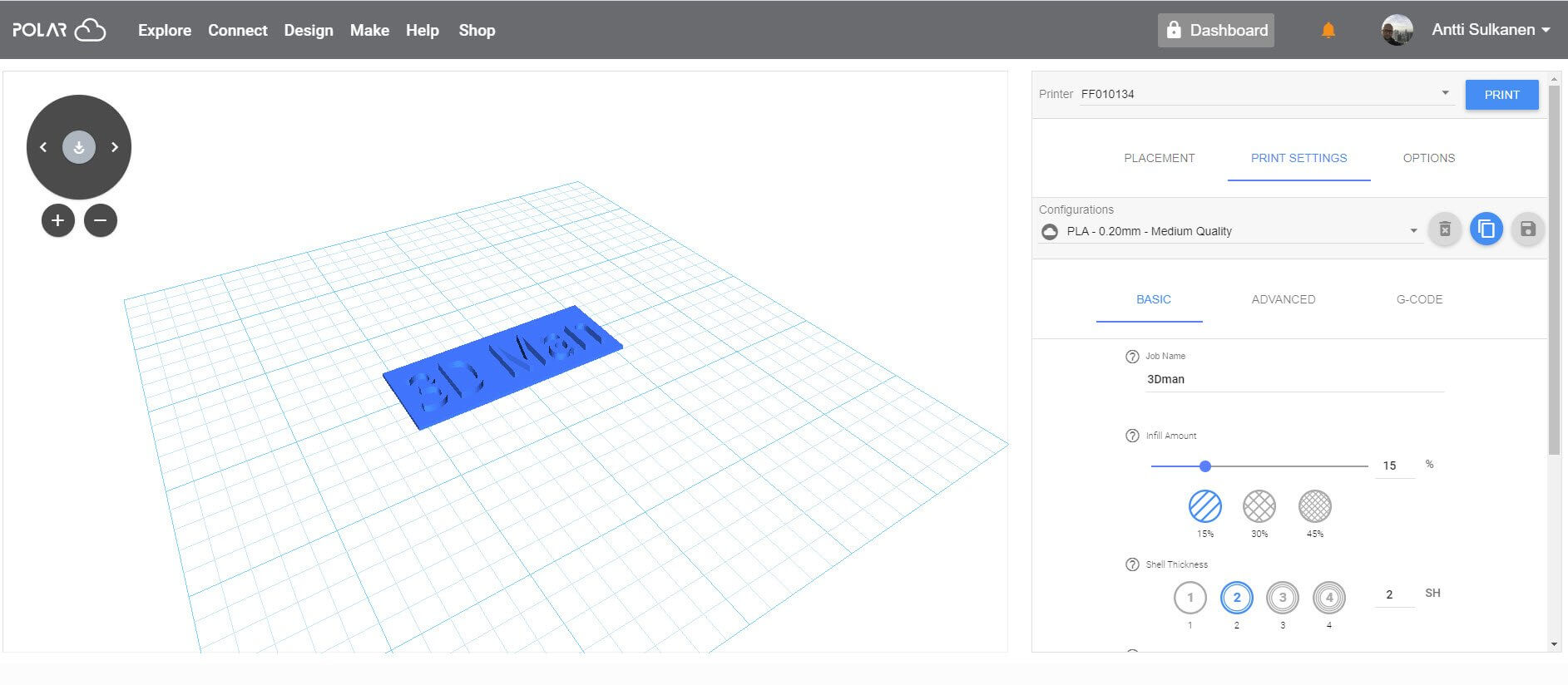Switch to the Advanced tab
The image size is (1568, 685).
click(1283, 299)
